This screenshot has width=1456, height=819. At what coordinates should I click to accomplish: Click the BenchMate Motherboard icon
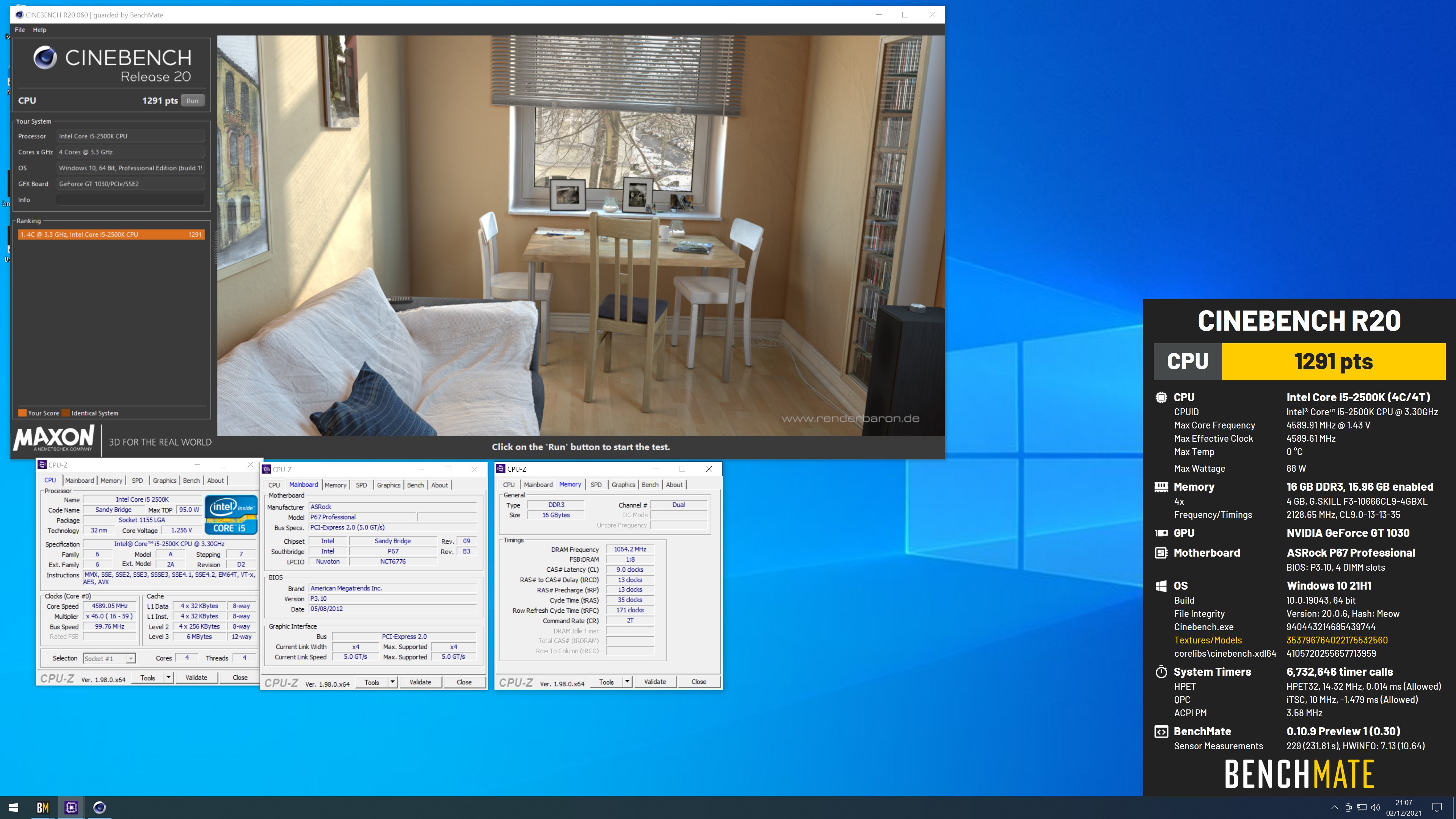coord(1161,553)
